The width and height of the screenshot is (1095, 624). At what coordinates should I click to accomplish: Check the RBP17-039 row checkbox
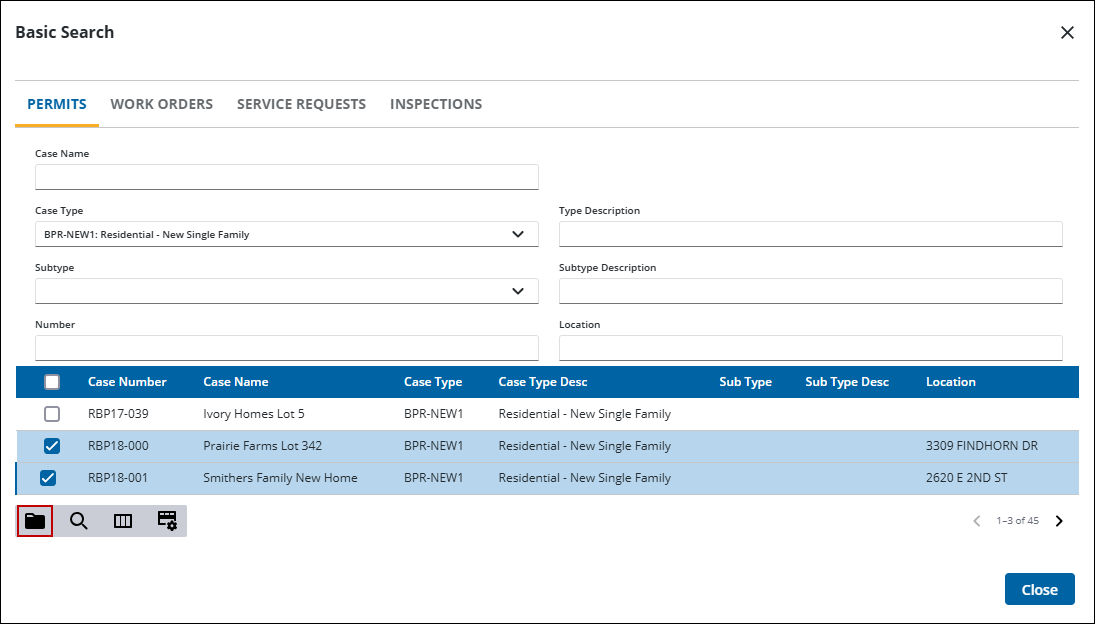tap(52, 414)
